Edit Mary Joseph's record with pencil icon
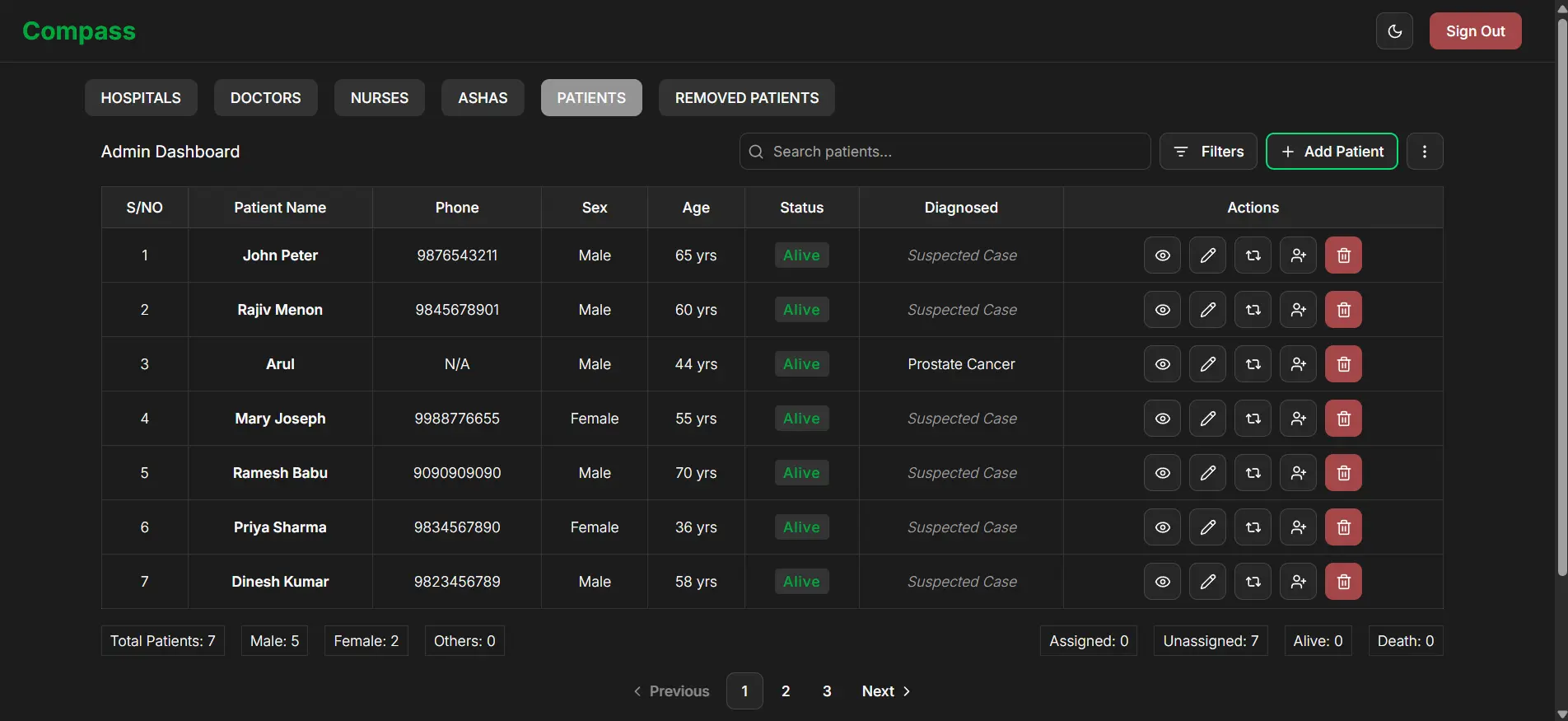The width and height of the screenshot is (1568, 721). pyautogui.click(x=1207, y=419)
